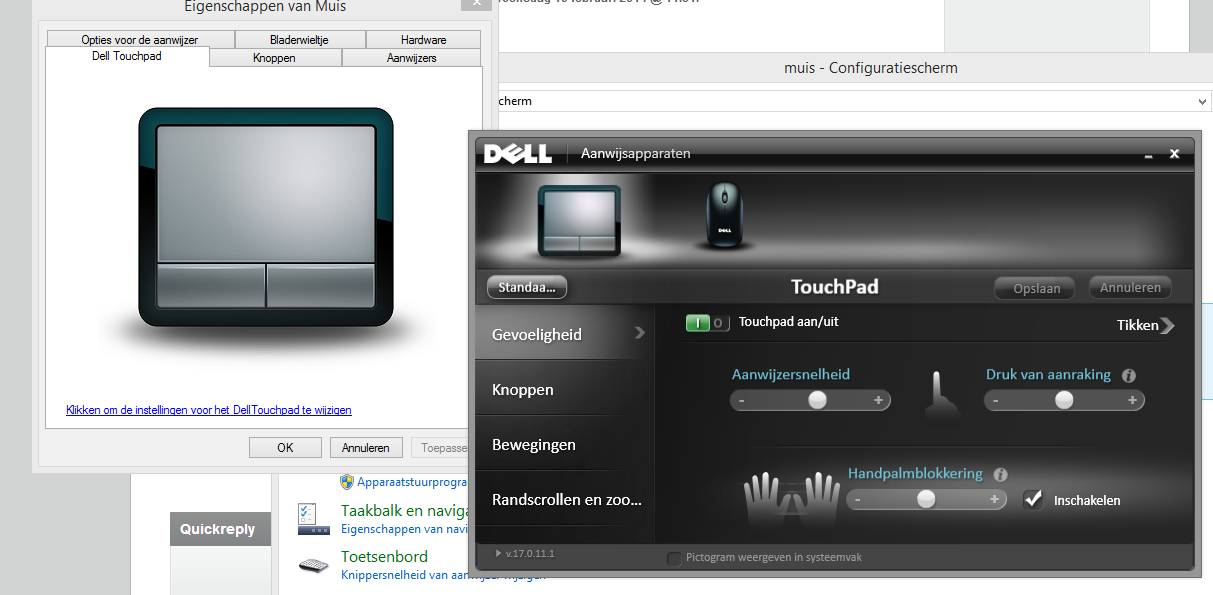
Task: Lower Druk van aanraking with minus button
Action: [x=996, y=401]
